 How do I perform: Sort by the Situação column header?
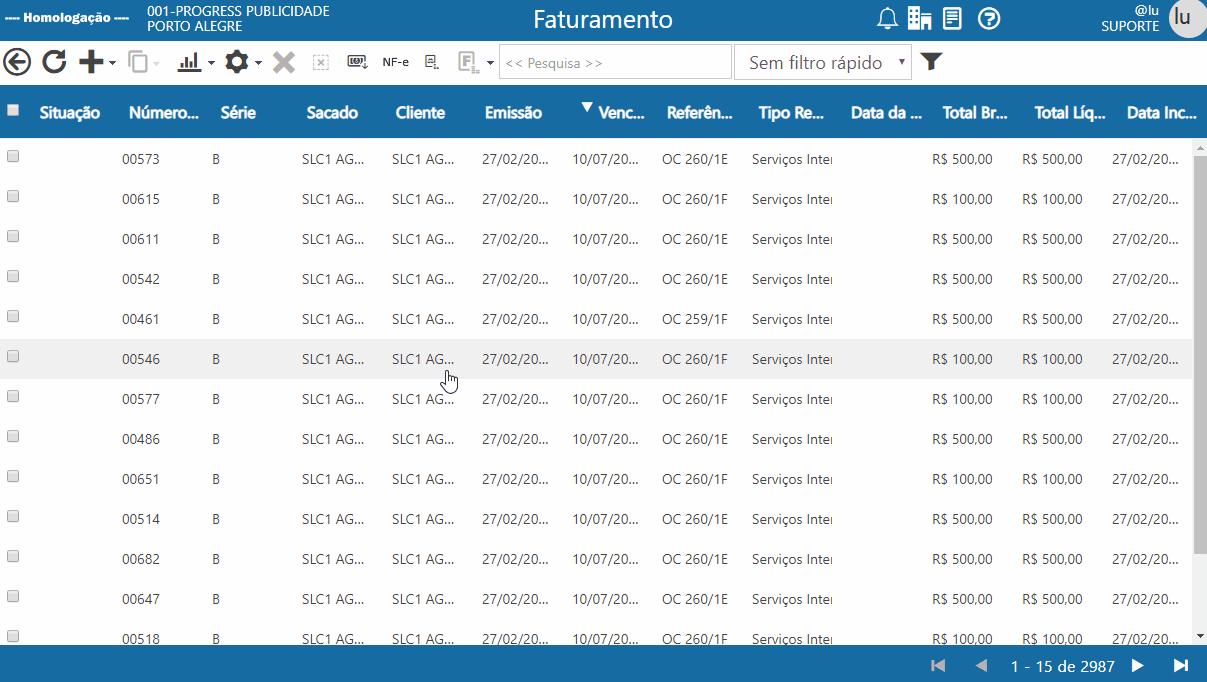70,113
